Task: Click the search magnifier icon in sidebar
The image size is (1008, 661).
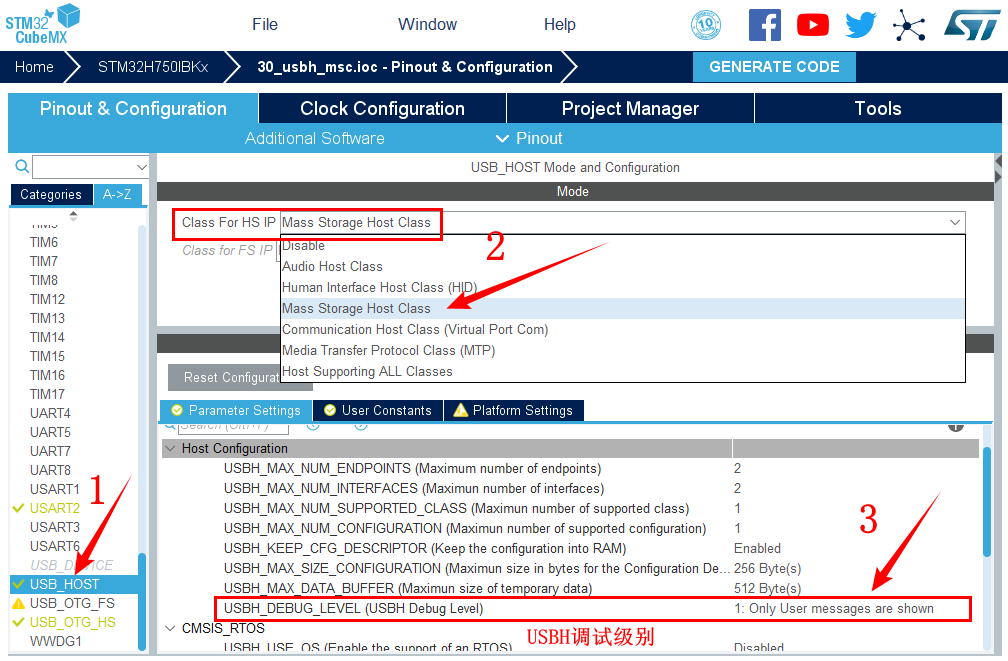Action: [x=21, y=167]
